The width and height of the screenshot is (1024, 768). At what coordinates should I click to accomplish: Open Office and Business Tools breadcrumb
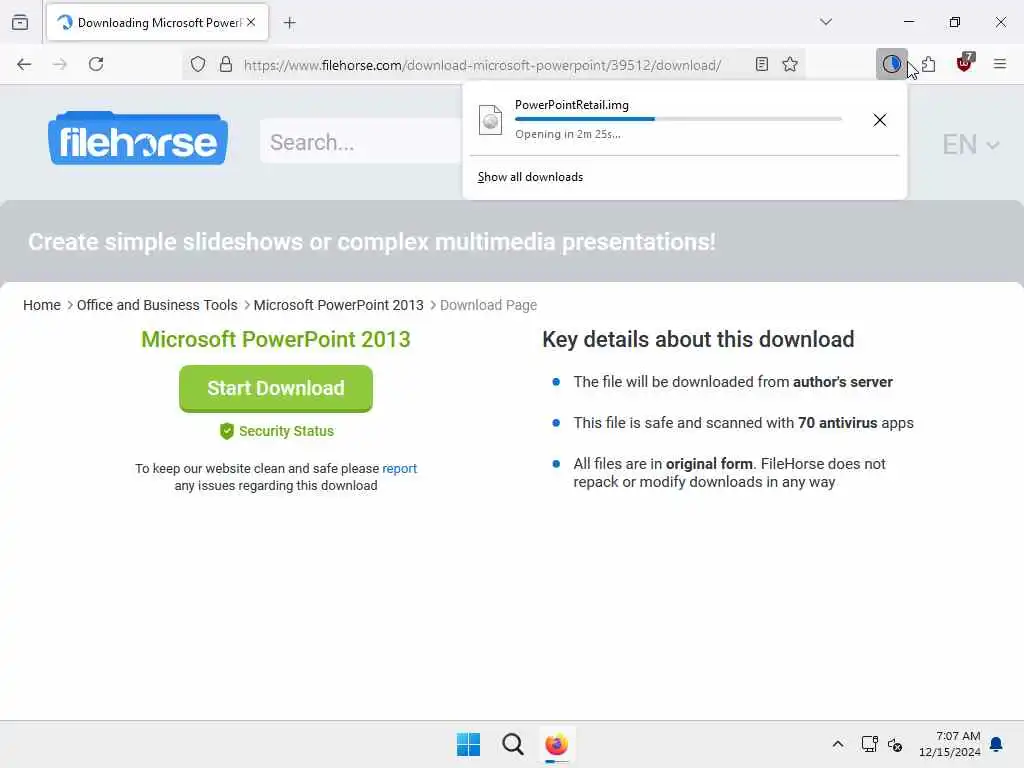(x=157, y=305)
